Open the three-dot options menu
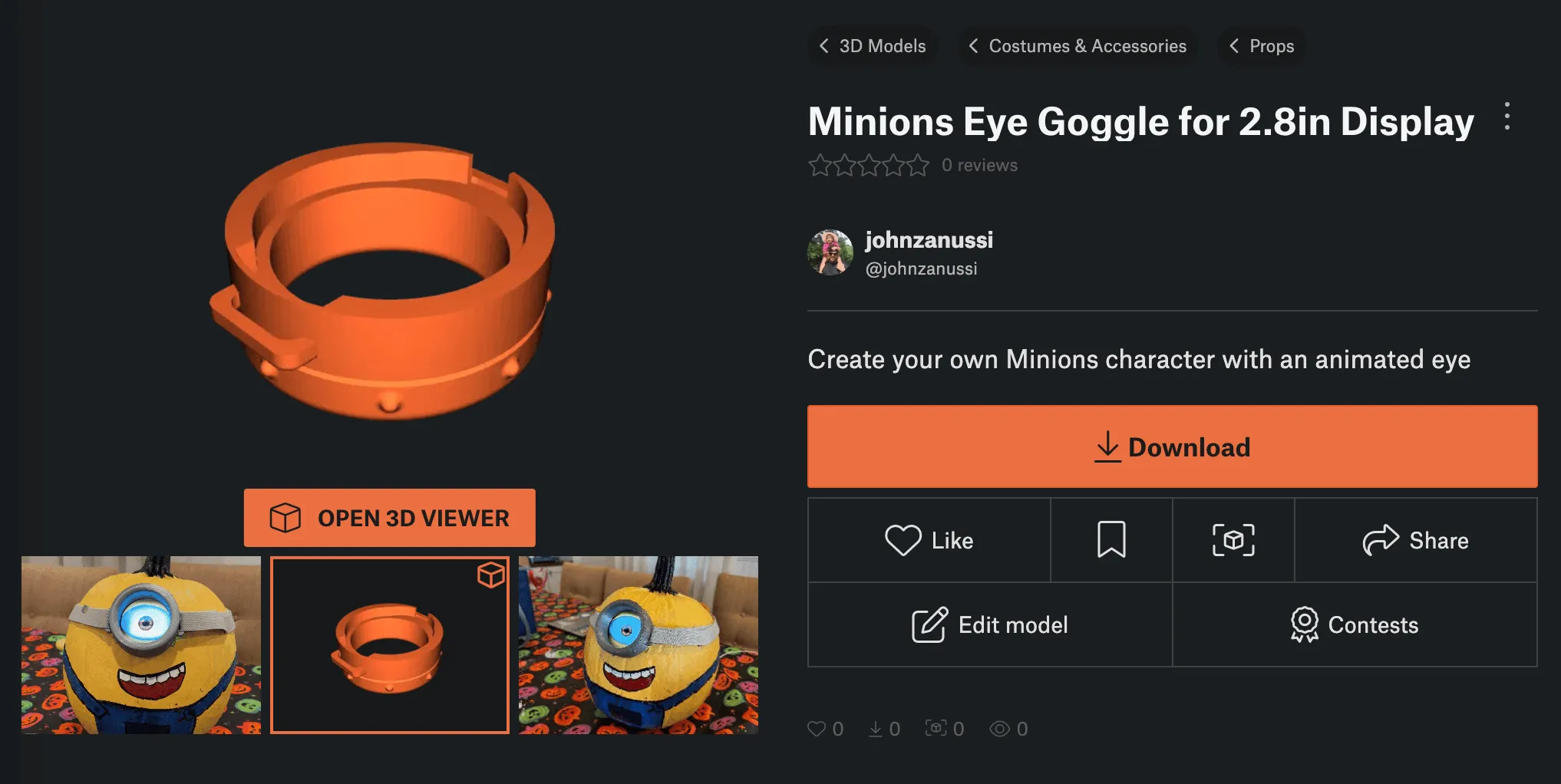Image resolution: width=1561 pixels, height=784 pixels. [1506, 119]
